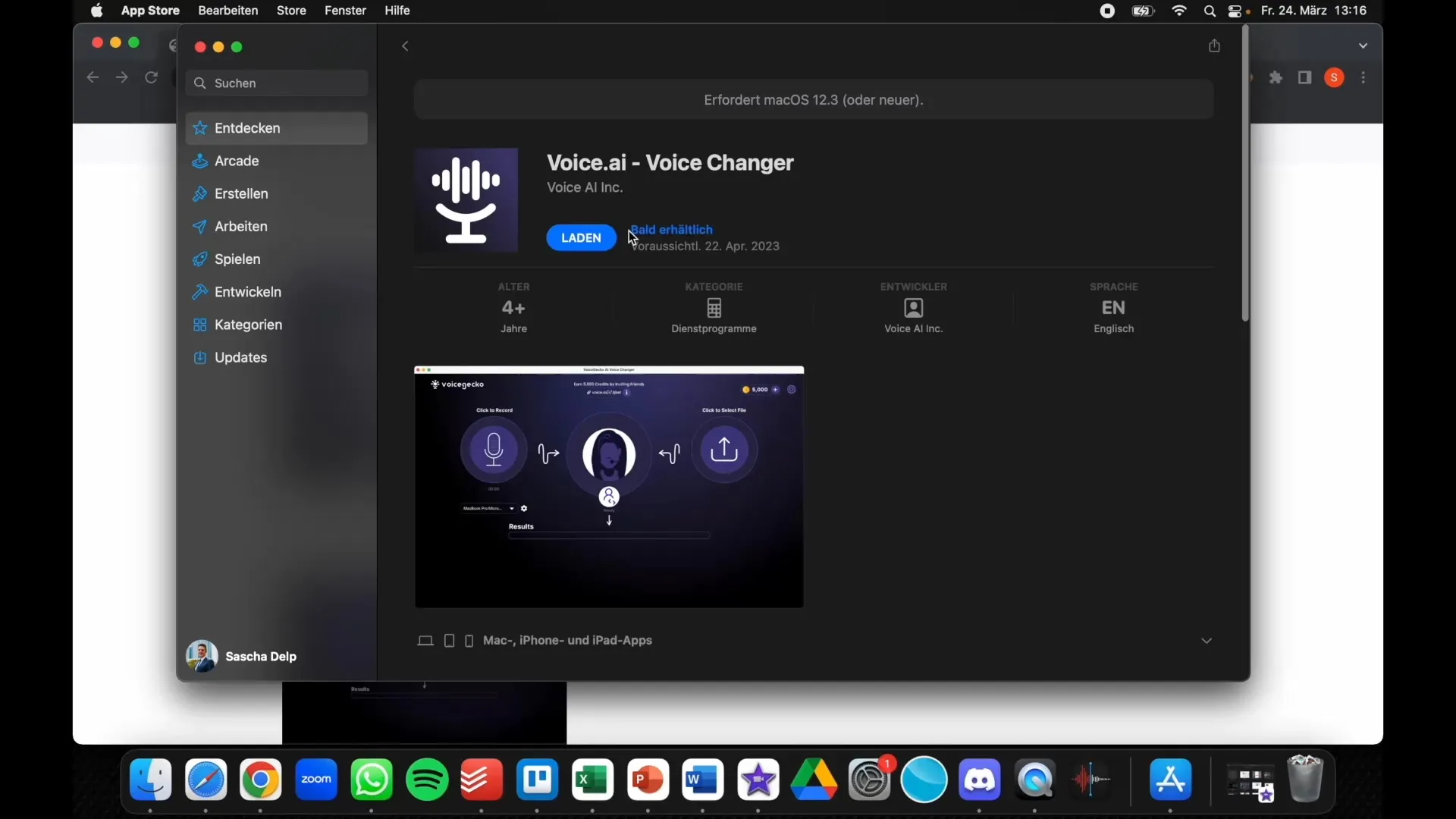This screenshot has width=1456, height=819.
Task: Go back using the left chevron
Action: [406, 47]
